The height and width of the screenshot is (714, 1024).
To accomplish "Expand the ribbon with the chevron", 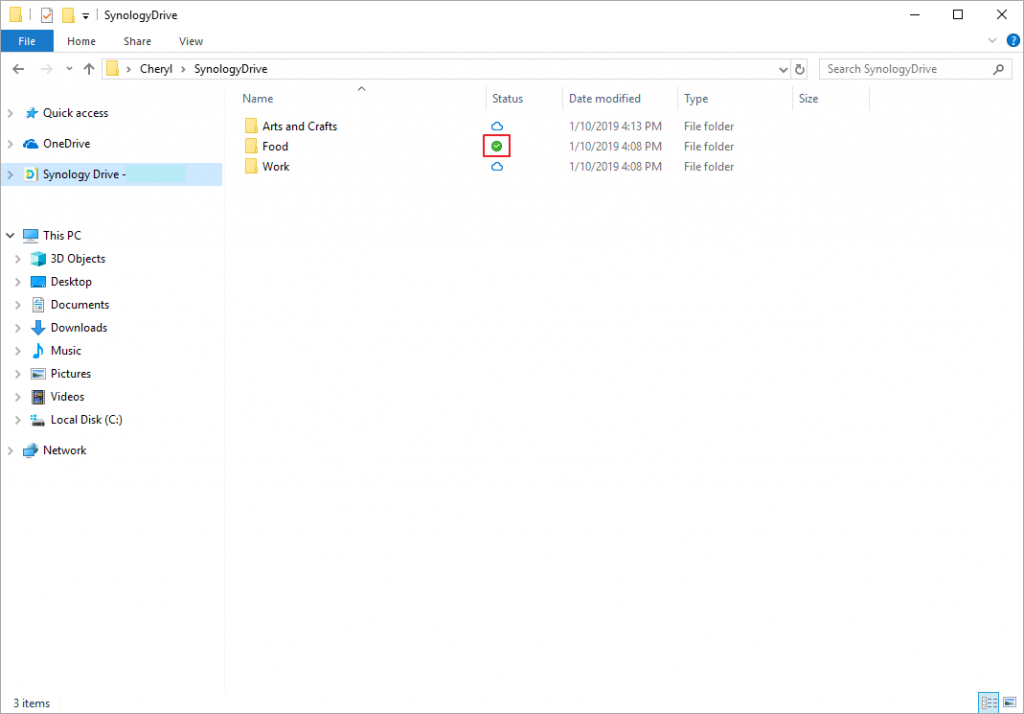I will tap(992, 41).
